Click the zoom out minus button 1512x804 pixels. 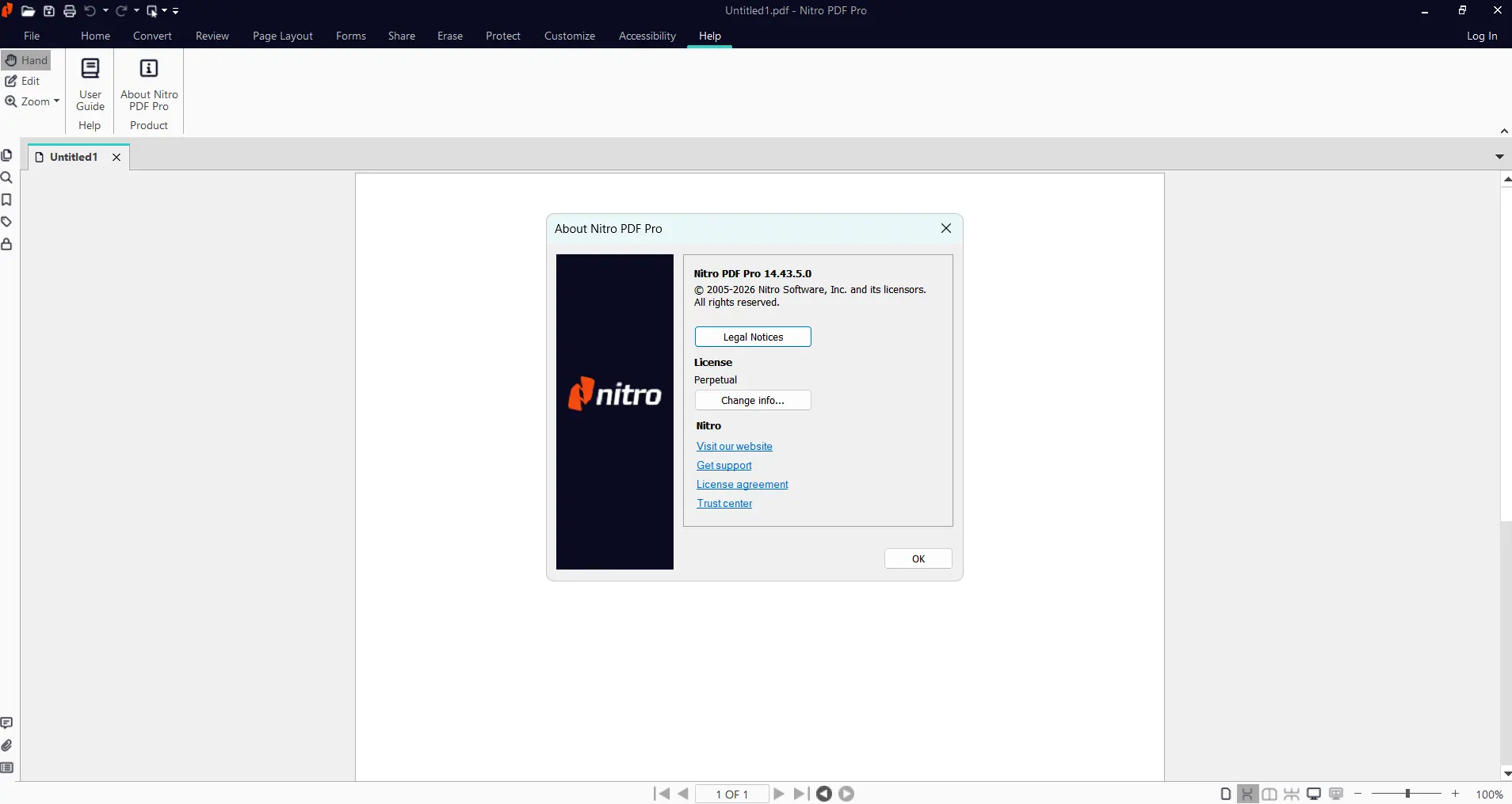pos(1358,794)
